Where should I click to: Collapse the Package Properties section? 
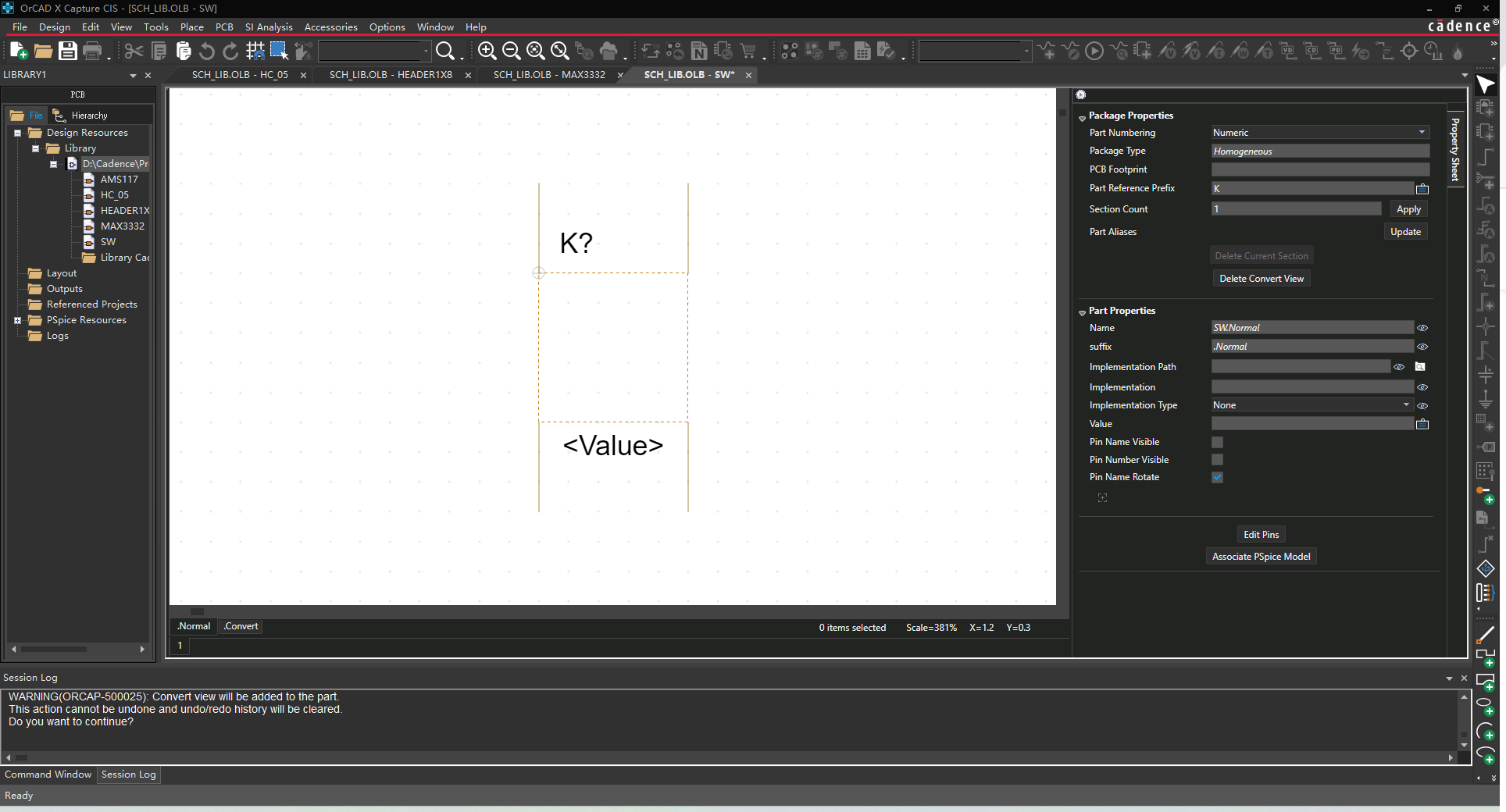tap(1082, 118)
